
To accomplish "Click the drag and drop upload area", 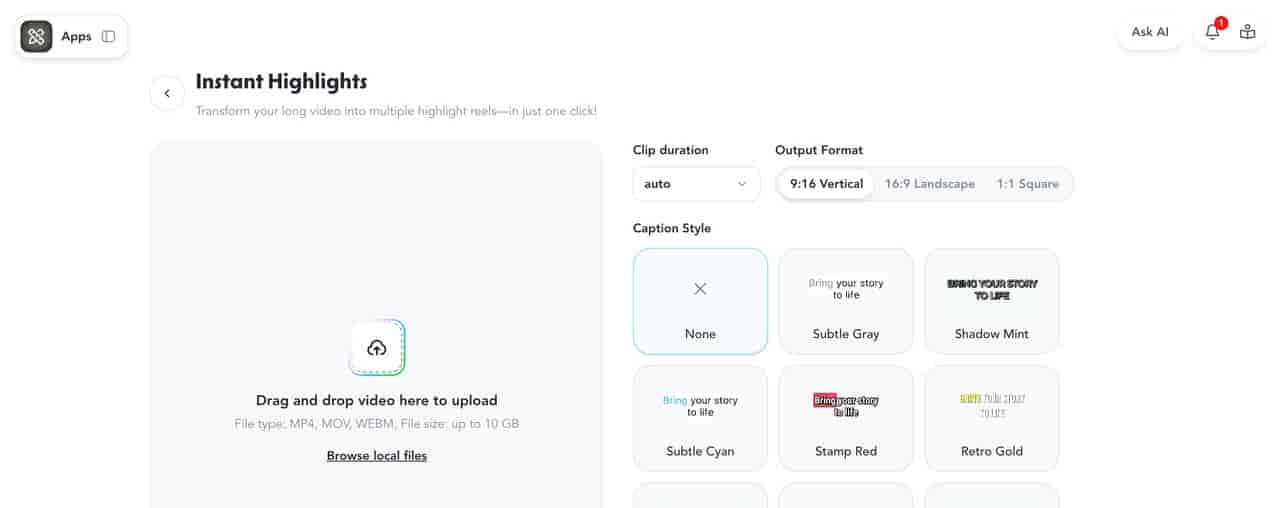I will coord(377,250).
